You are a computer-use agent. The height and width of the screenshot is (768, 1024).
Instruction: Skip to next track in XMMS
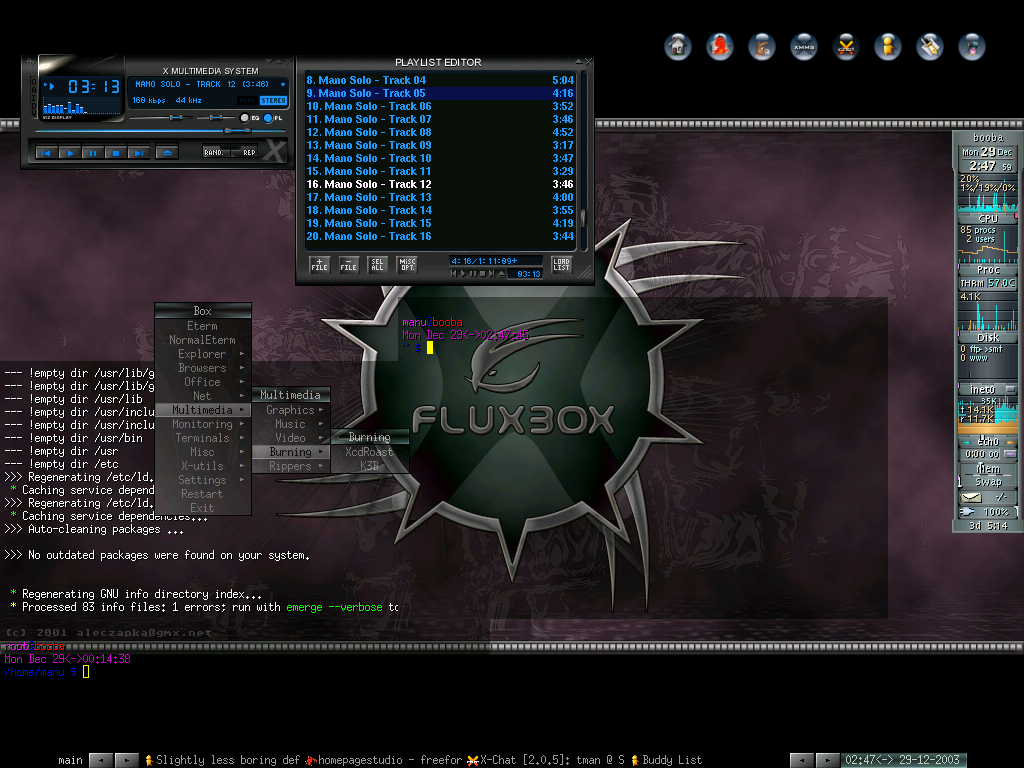coord(138,153)
